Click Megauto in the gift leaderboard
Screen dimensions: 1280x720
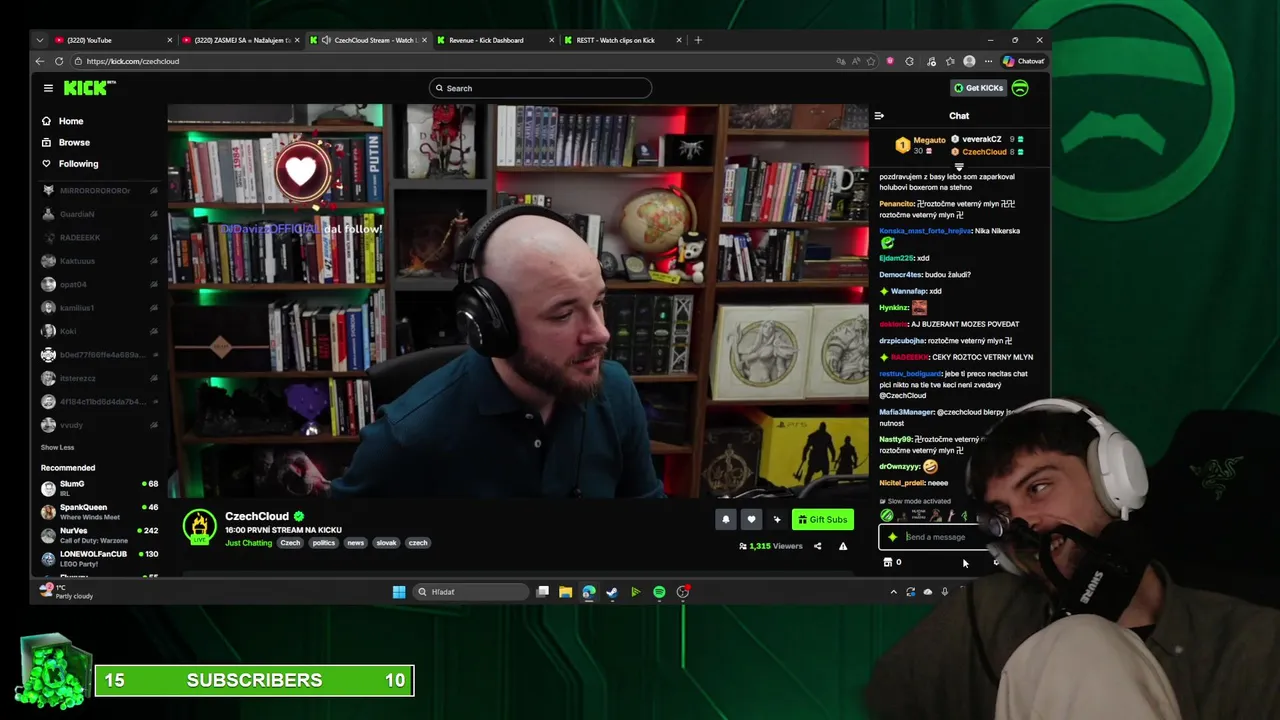(929, 141)
